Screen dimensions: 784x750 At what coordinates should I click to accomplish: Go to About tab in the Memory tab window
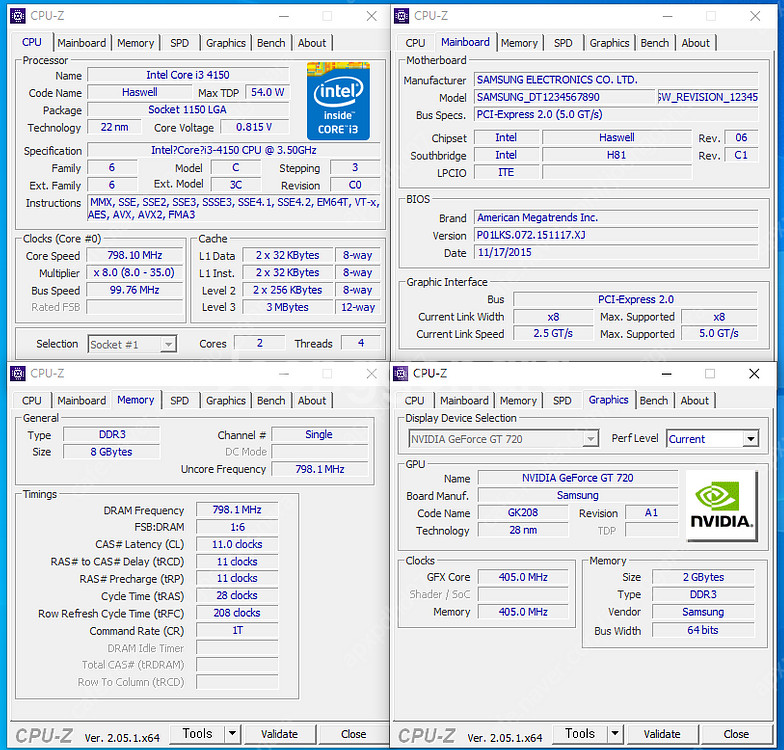point(312,400)
